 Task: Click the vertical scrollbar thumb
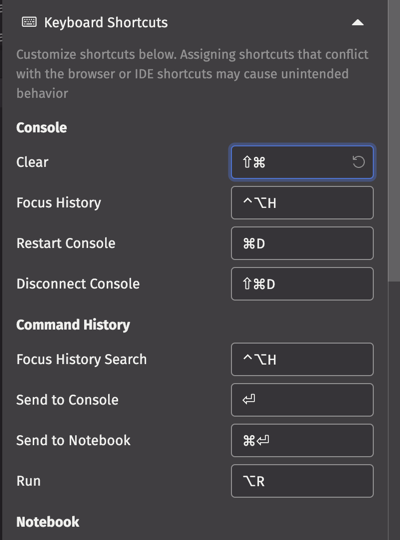[394, 141]
